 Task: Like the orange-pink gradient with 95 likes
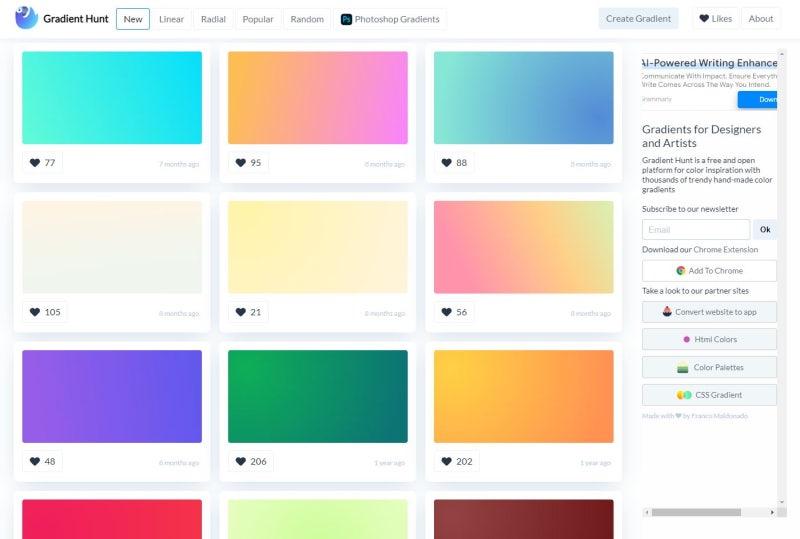tap(248, 163)
